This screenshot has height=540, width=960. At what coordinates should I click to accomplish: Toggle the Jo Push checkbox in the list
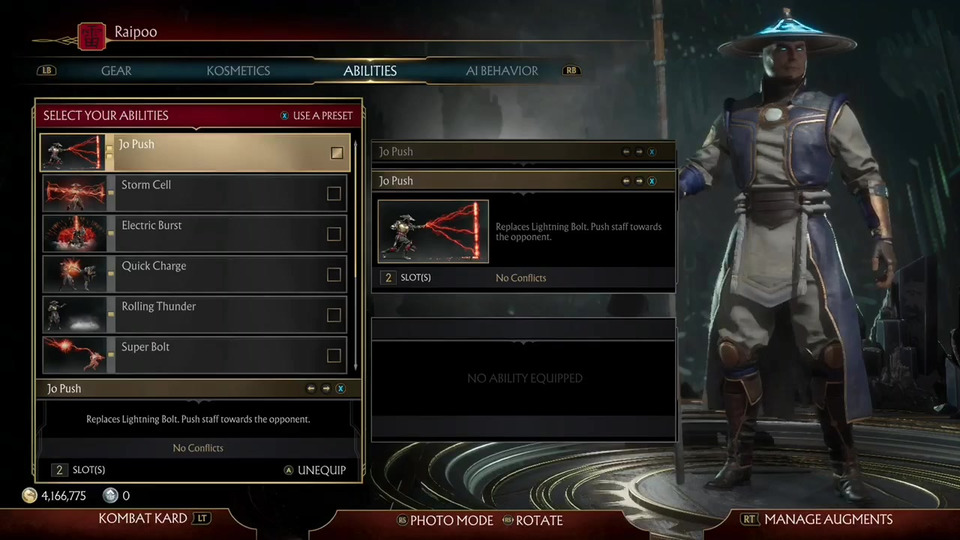coord(337,153)
